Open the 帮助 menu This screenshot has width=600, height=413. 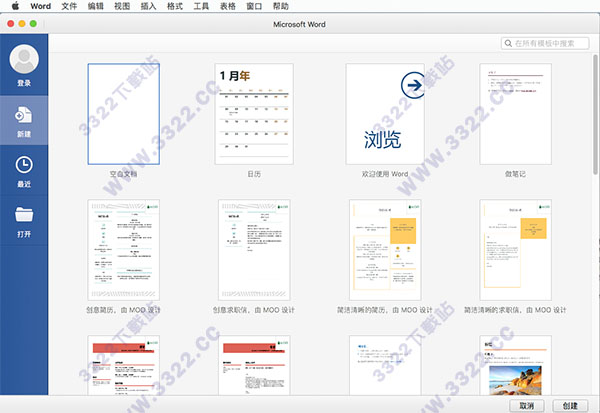coord(280,6)
